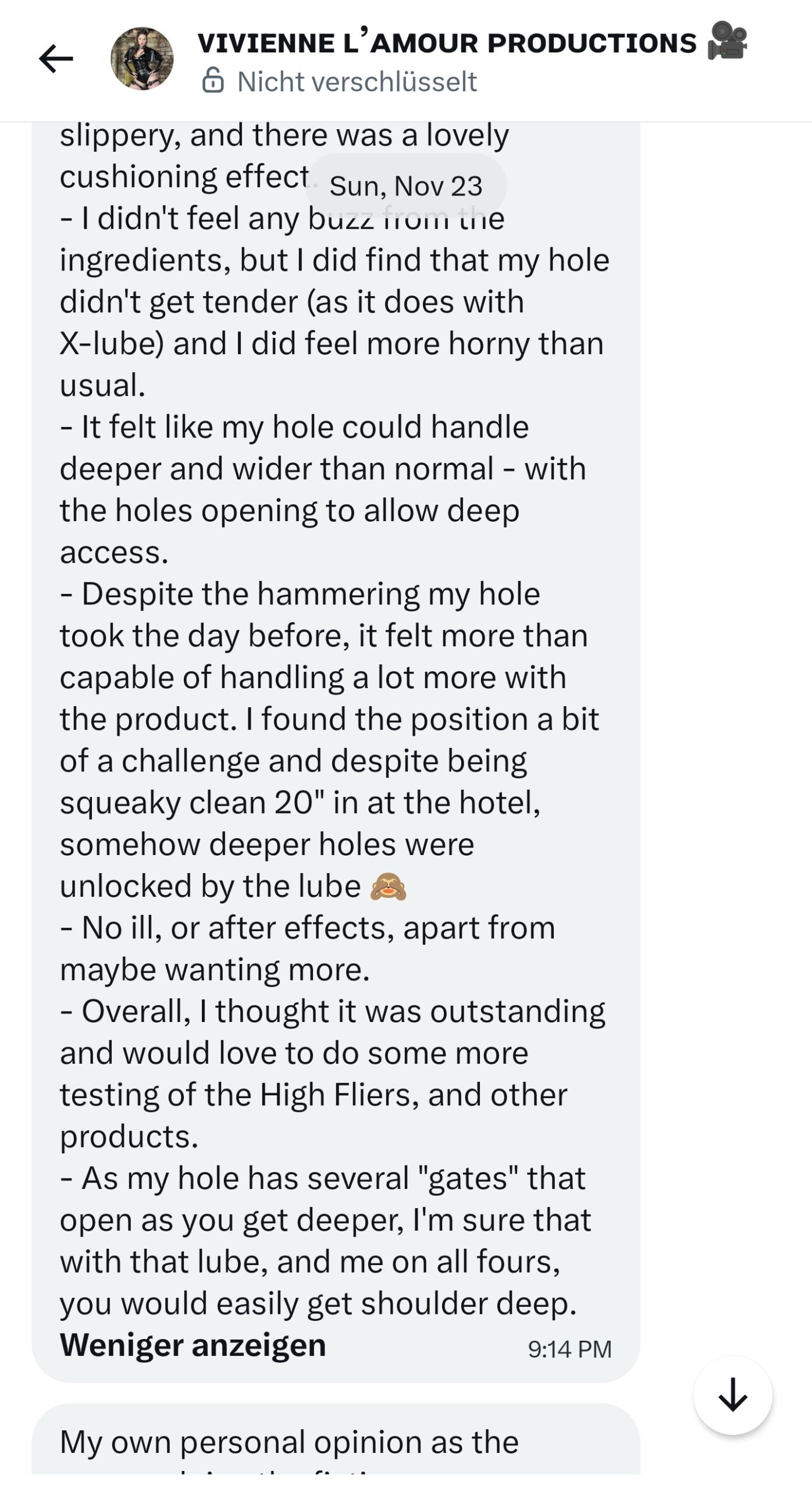
Task: Tap the see-no-evil monkey emoji
Action: [389, 886]
